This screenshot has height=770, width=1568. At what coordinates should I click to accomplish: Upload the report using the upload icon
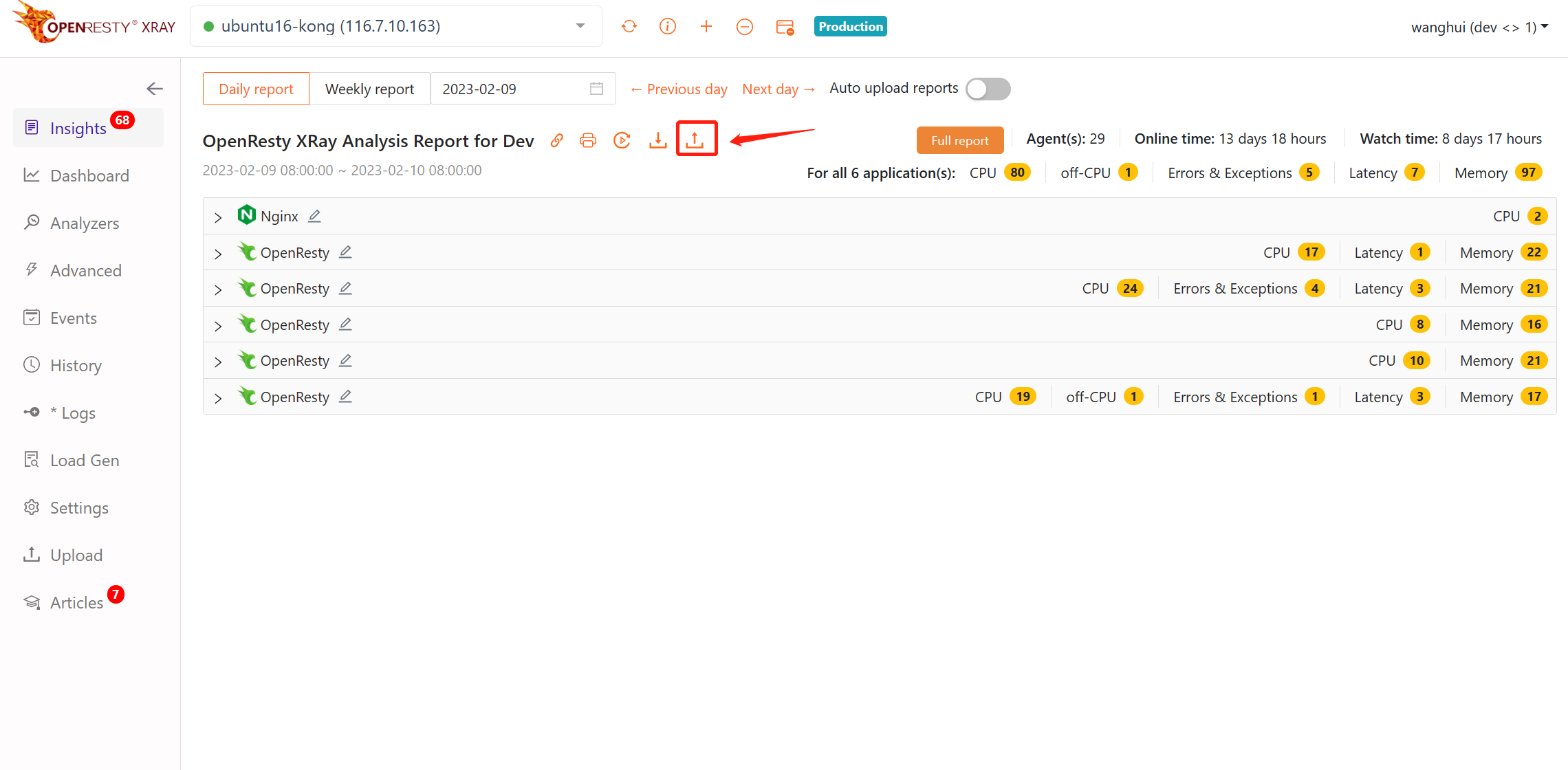[x=695, y=140]
